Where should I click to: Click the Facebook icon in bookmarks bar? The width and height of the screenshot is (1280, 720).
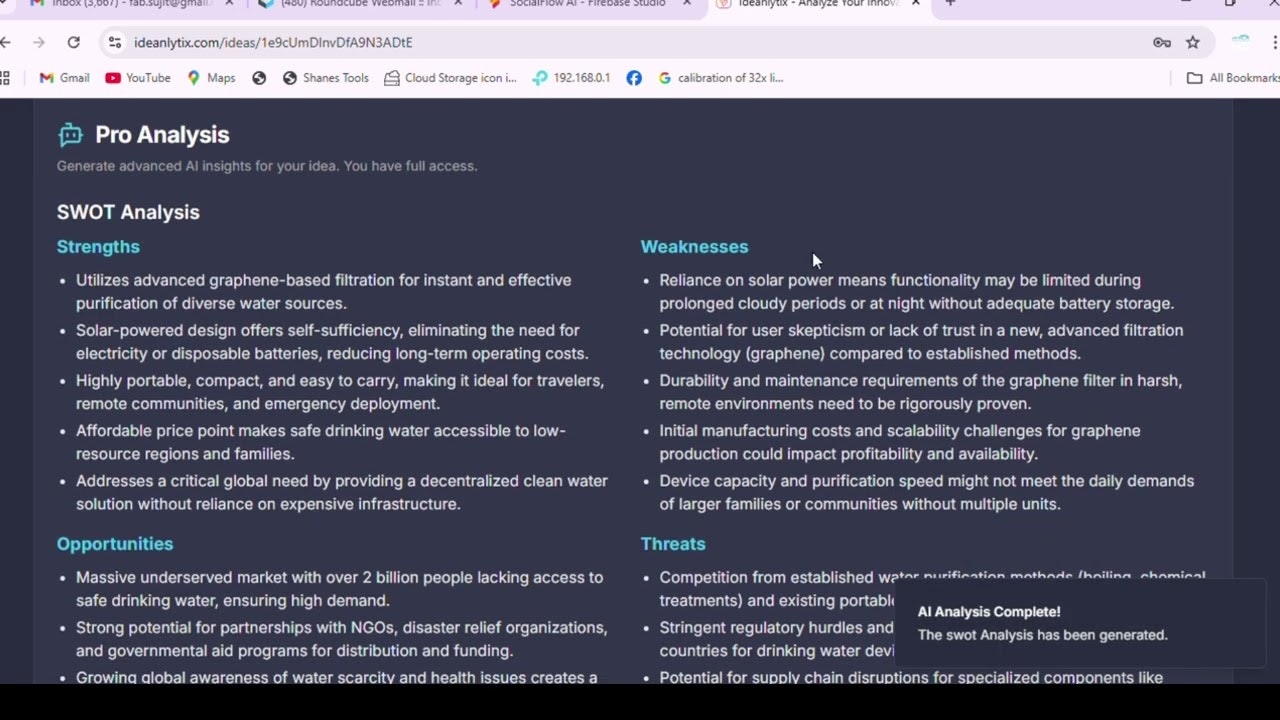[634, 77]
